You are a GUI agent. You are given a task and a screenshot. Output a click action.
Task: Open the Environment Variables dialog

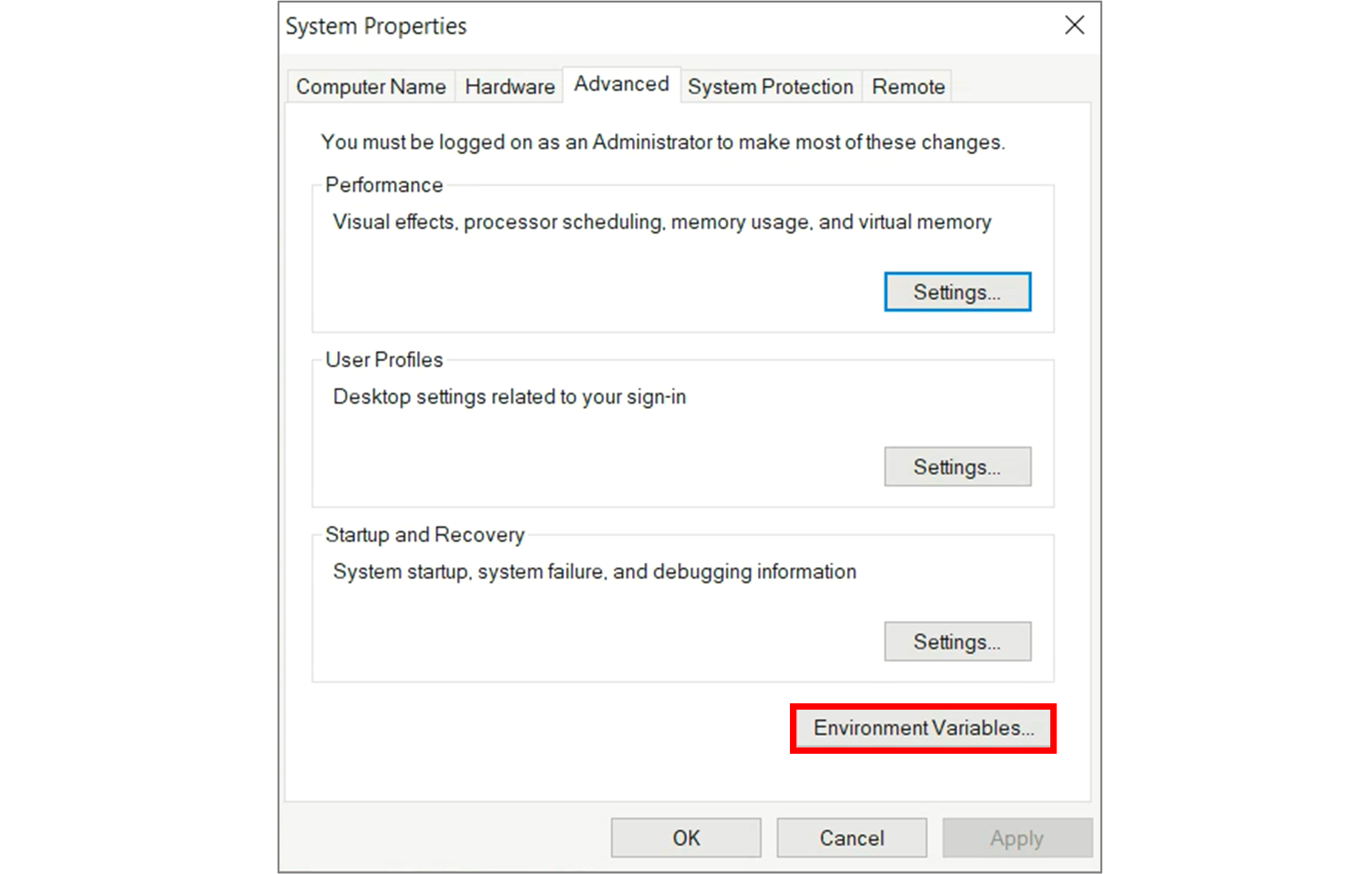923,728
